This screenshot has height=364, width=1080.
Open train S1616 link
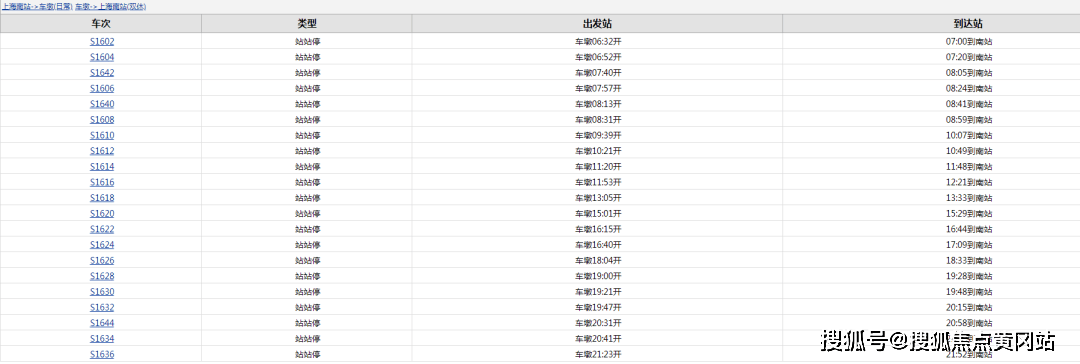102,182
